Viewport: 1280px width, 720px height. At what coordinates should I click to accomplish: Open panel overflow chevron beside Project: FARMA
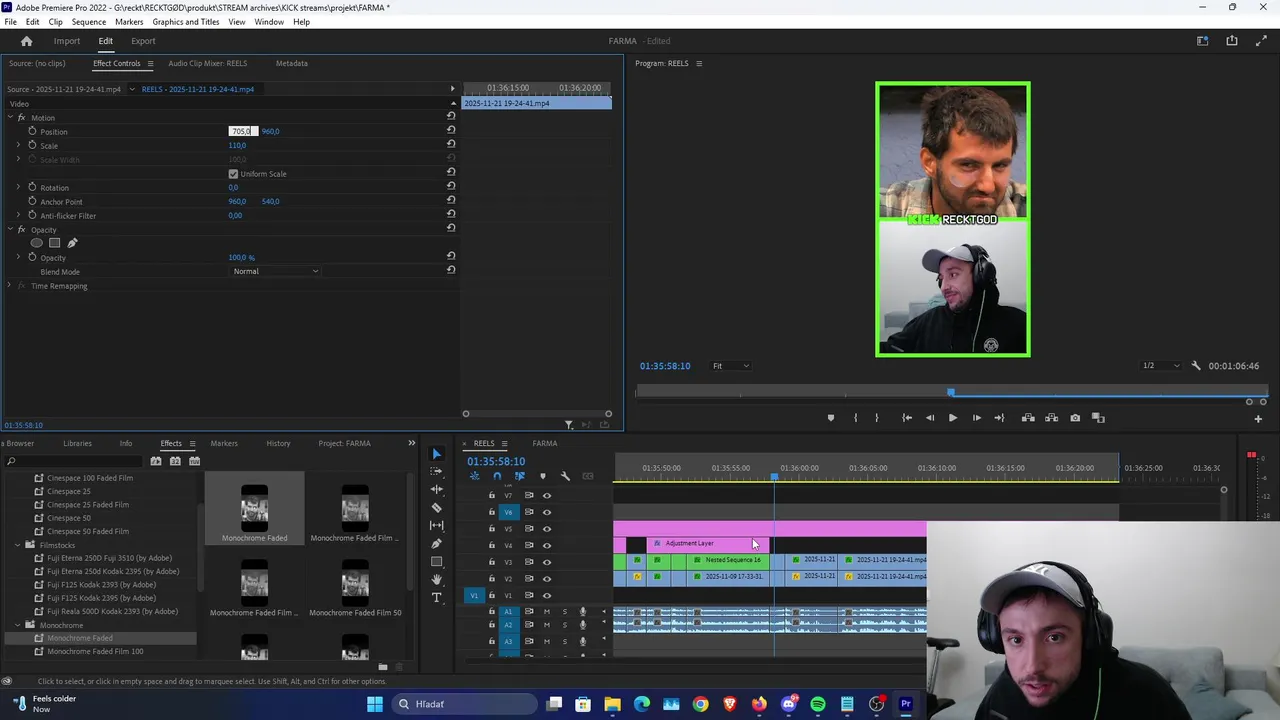(411, 443)
